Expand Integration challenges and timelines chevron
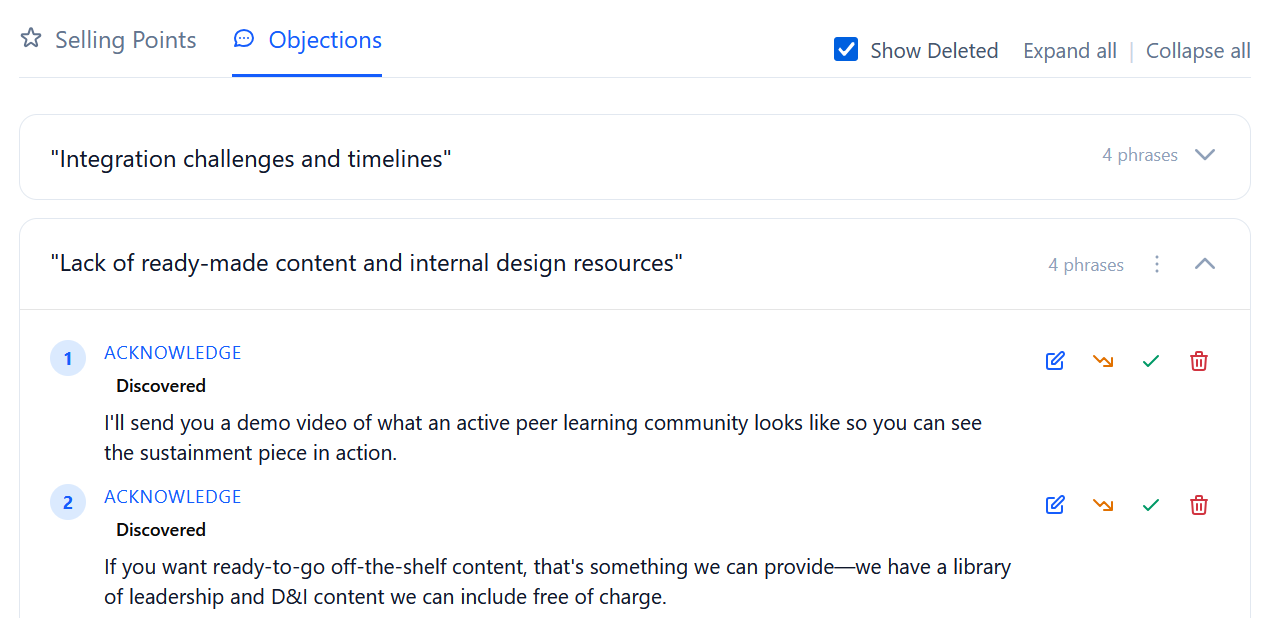 pos(1205,155)
